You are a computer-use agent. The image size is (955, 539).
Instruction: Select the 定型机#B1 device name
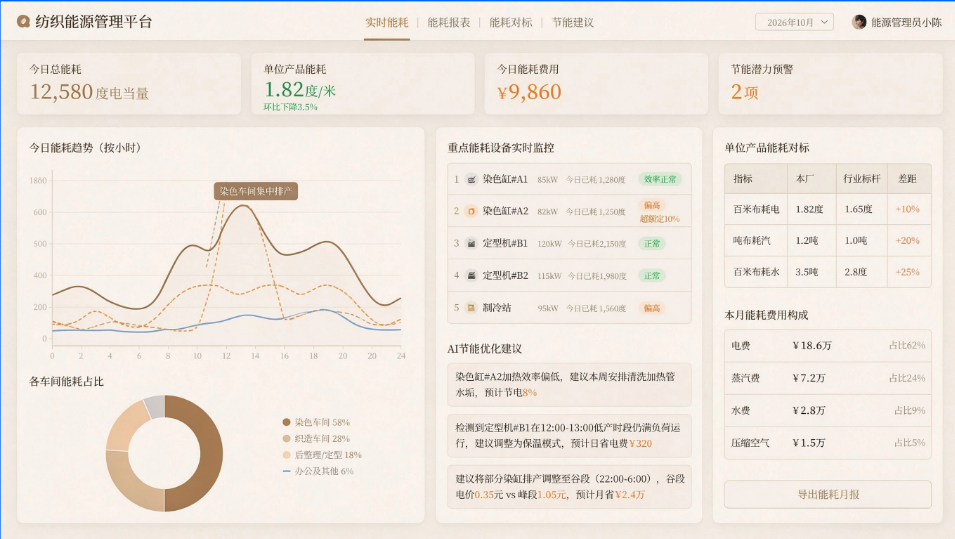pyautogui.click(x=505, y=244)
